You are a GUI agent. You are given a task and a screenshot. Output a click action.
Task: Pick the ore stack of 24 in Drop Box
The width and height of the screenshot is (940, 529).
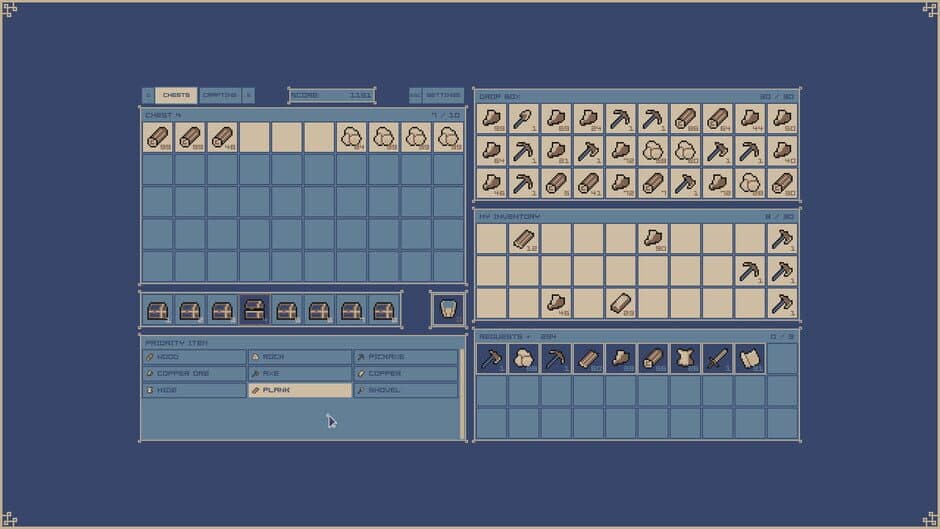coord(588,119)
